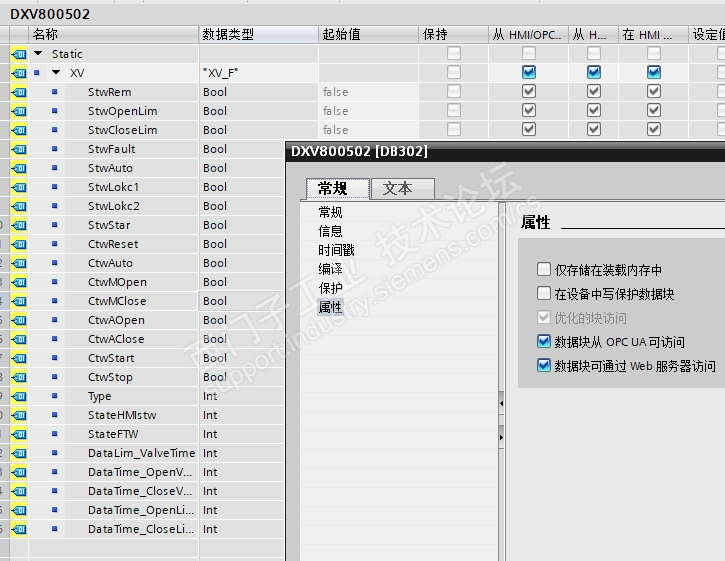The width and height of the screenshot is (725, 561).
Task: Click the tag icon beside StwCloseLim
Action: 19,130
